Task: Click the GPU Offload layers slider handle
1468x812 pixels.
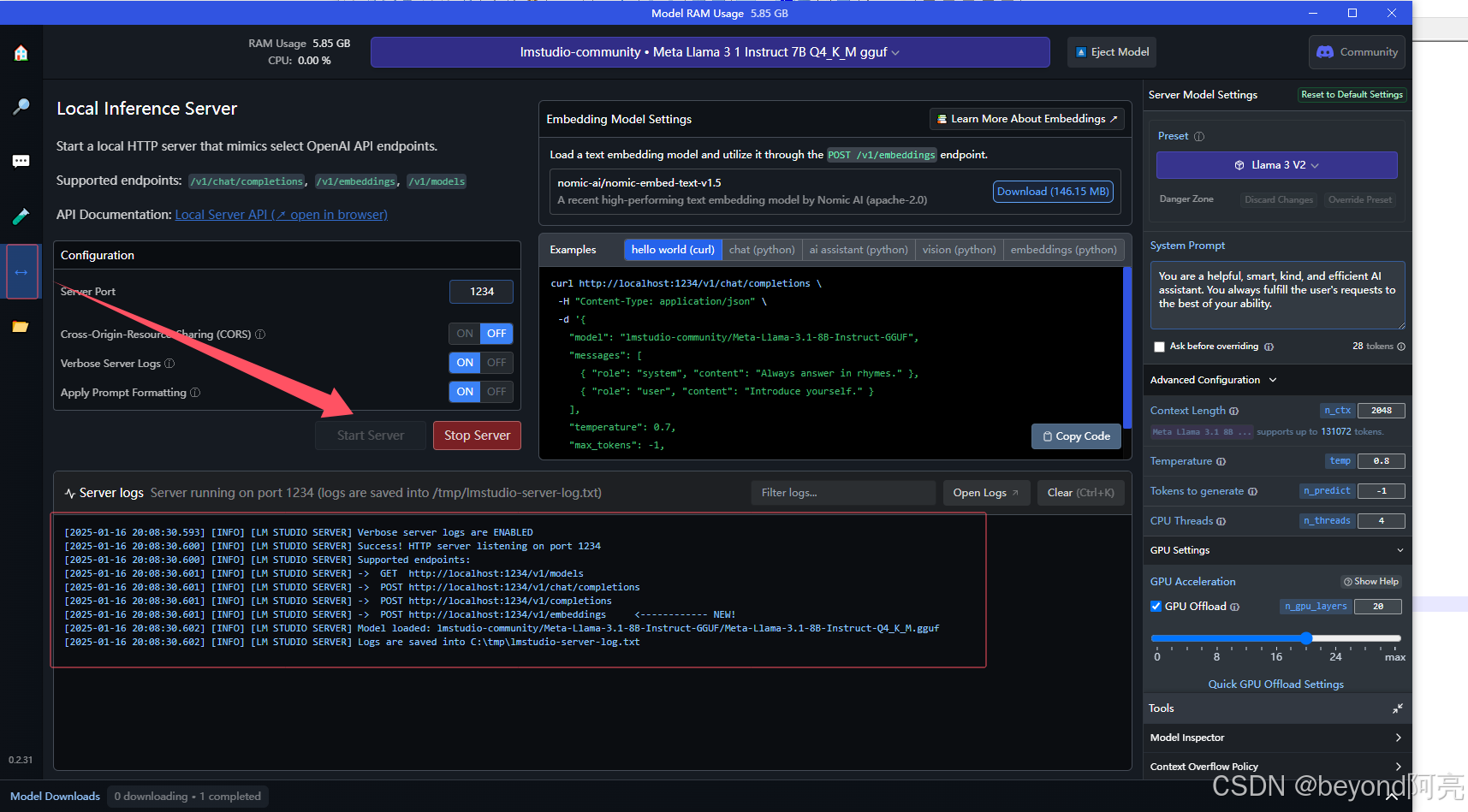Action: (x=1306, y=638)
